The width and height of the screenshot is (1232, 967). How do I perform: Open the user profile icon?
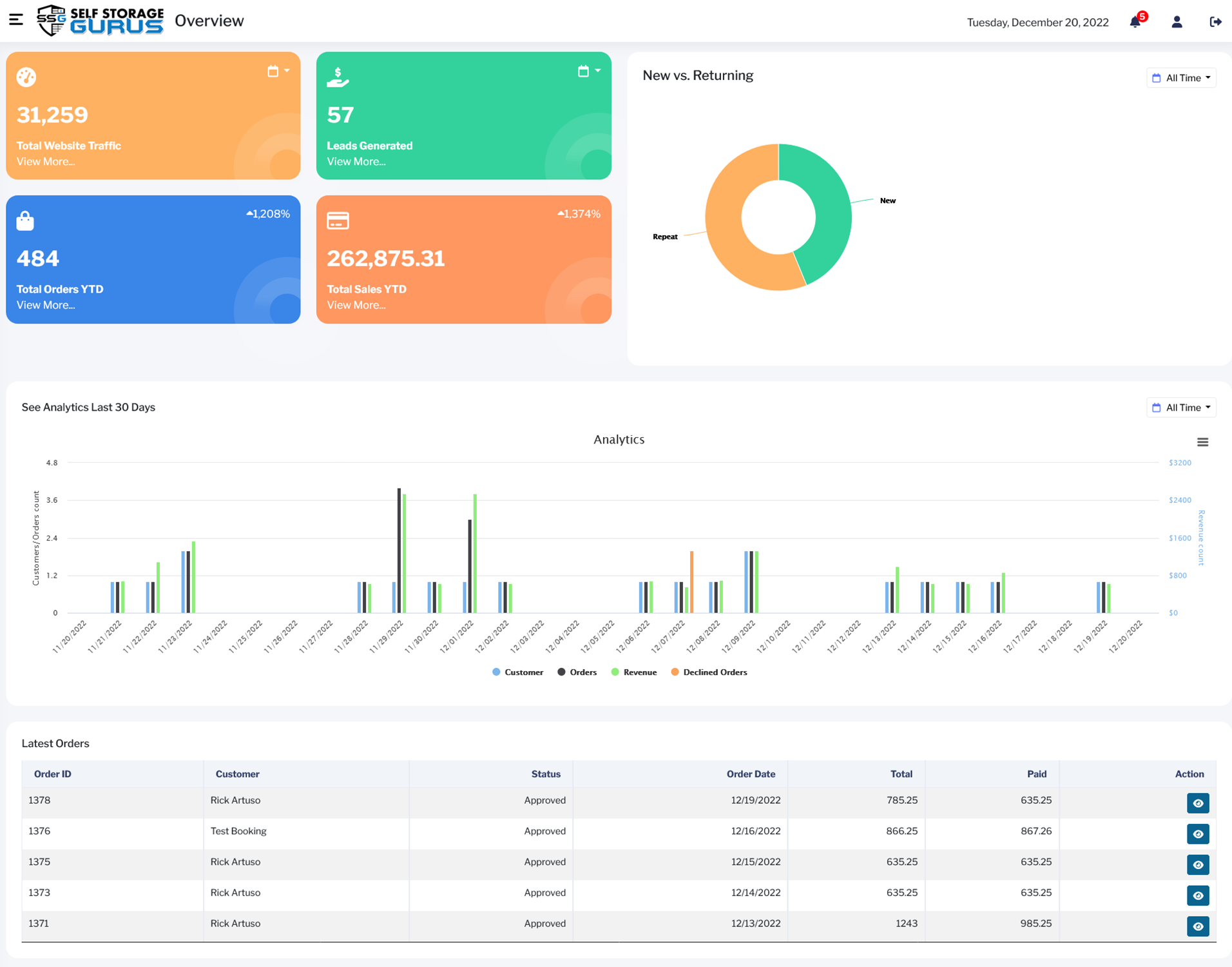pos(1177,22)
